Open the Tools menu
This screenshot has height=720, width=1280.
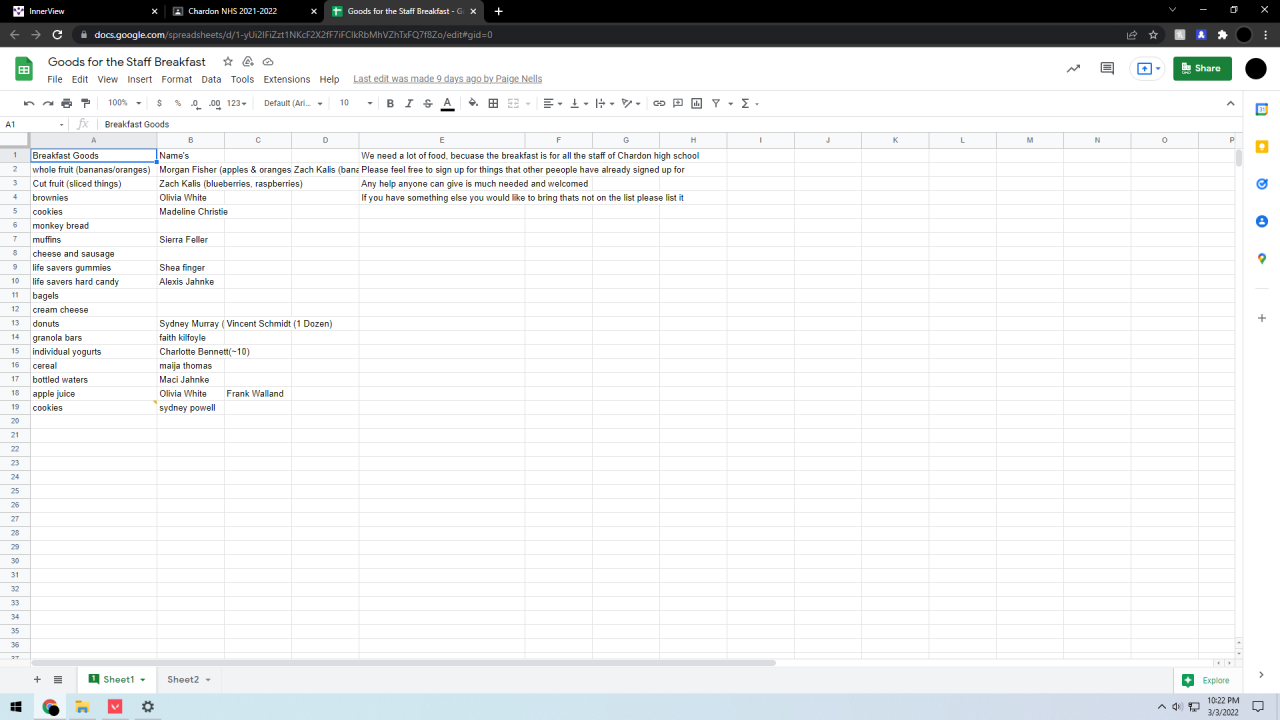[x=242, y=79]
